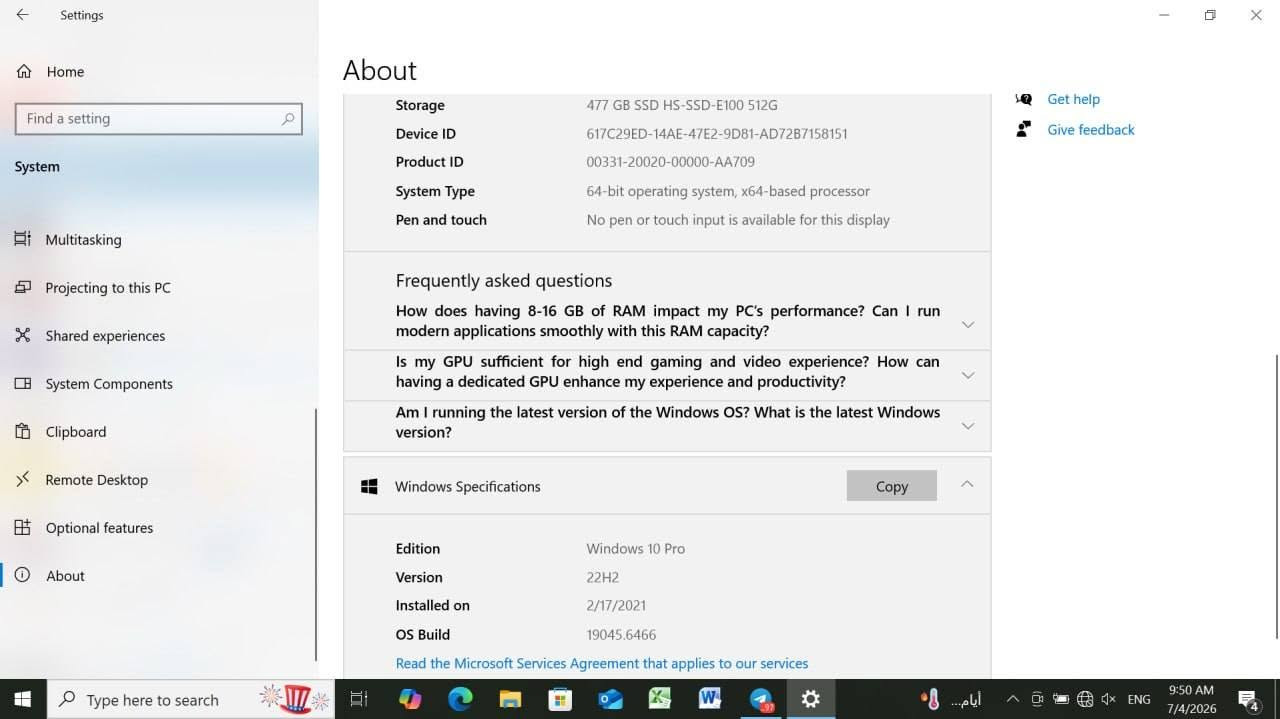This screenshot has width=1280, height=719.
Task: Switch the ENG input language indicator
Action: (1139, 699)
